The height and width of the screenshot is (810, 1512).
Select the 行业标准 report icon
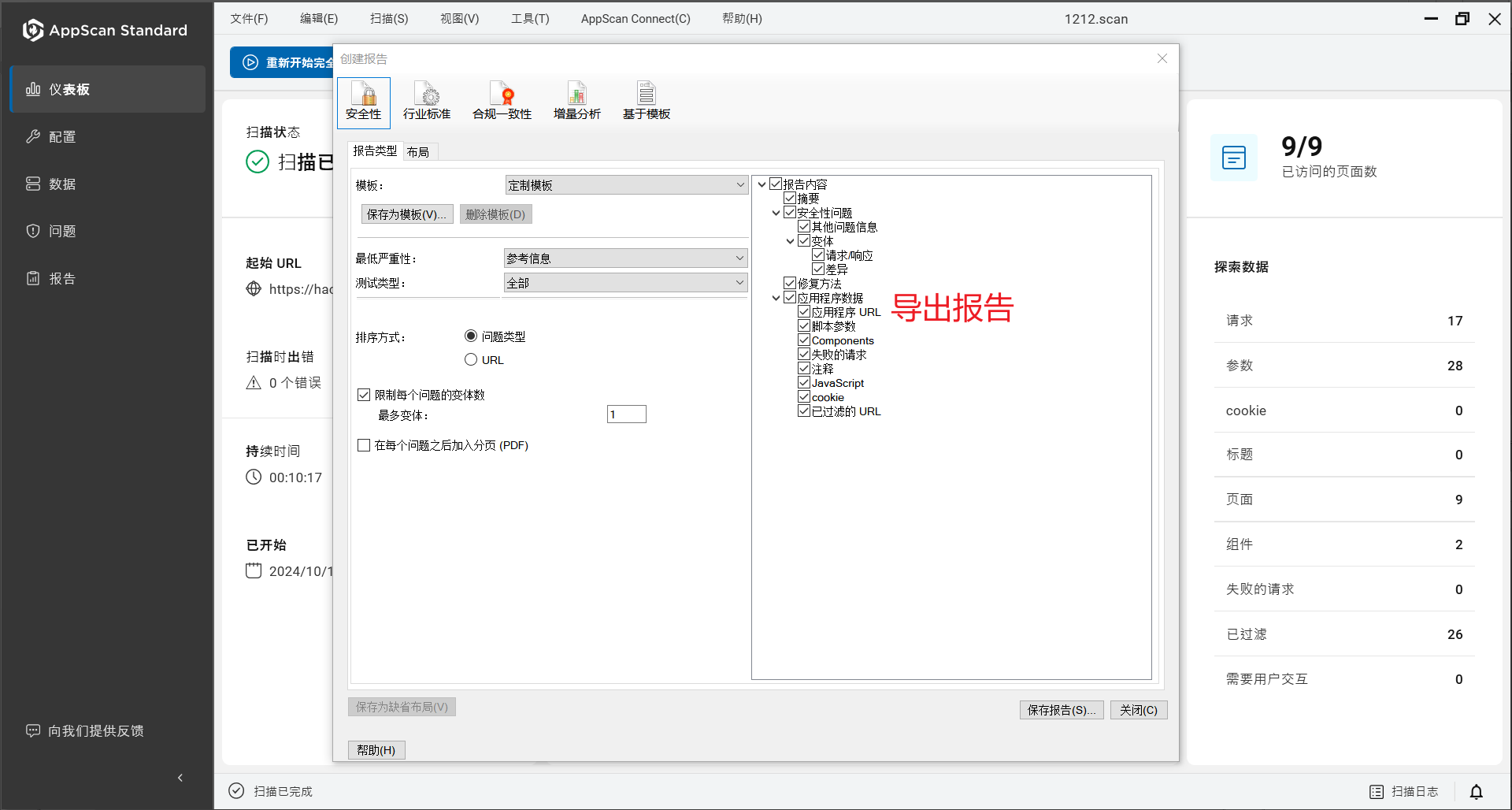(427, 102)
